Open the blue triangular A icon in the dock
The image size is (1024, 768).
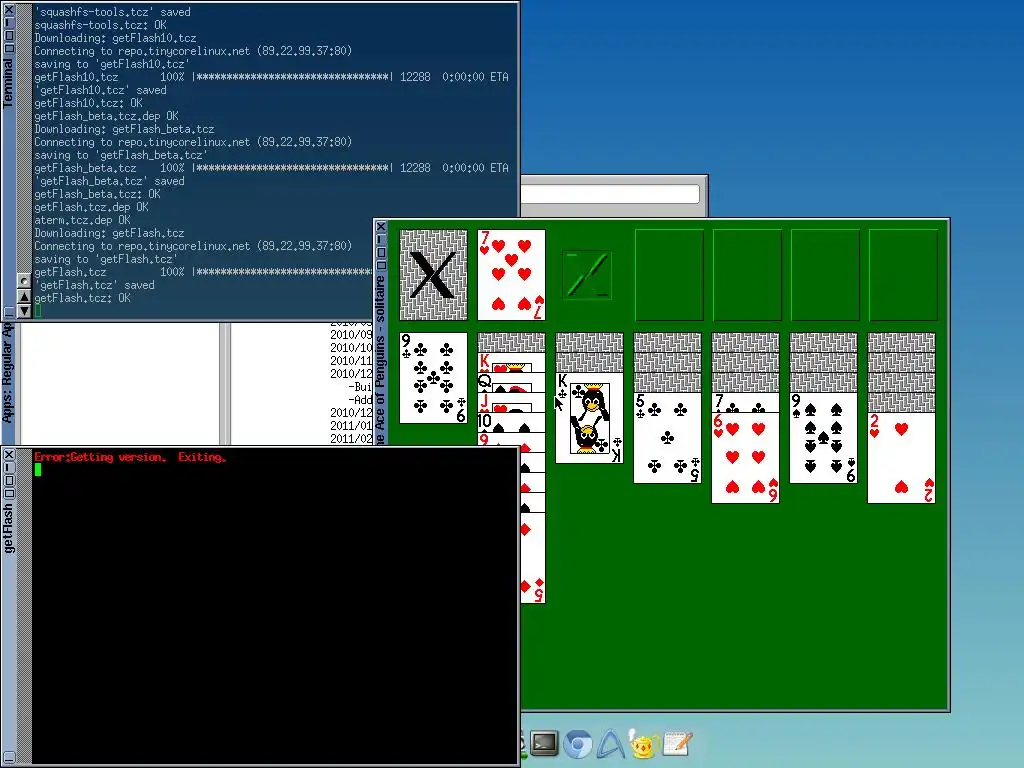[x=611, y=744]
